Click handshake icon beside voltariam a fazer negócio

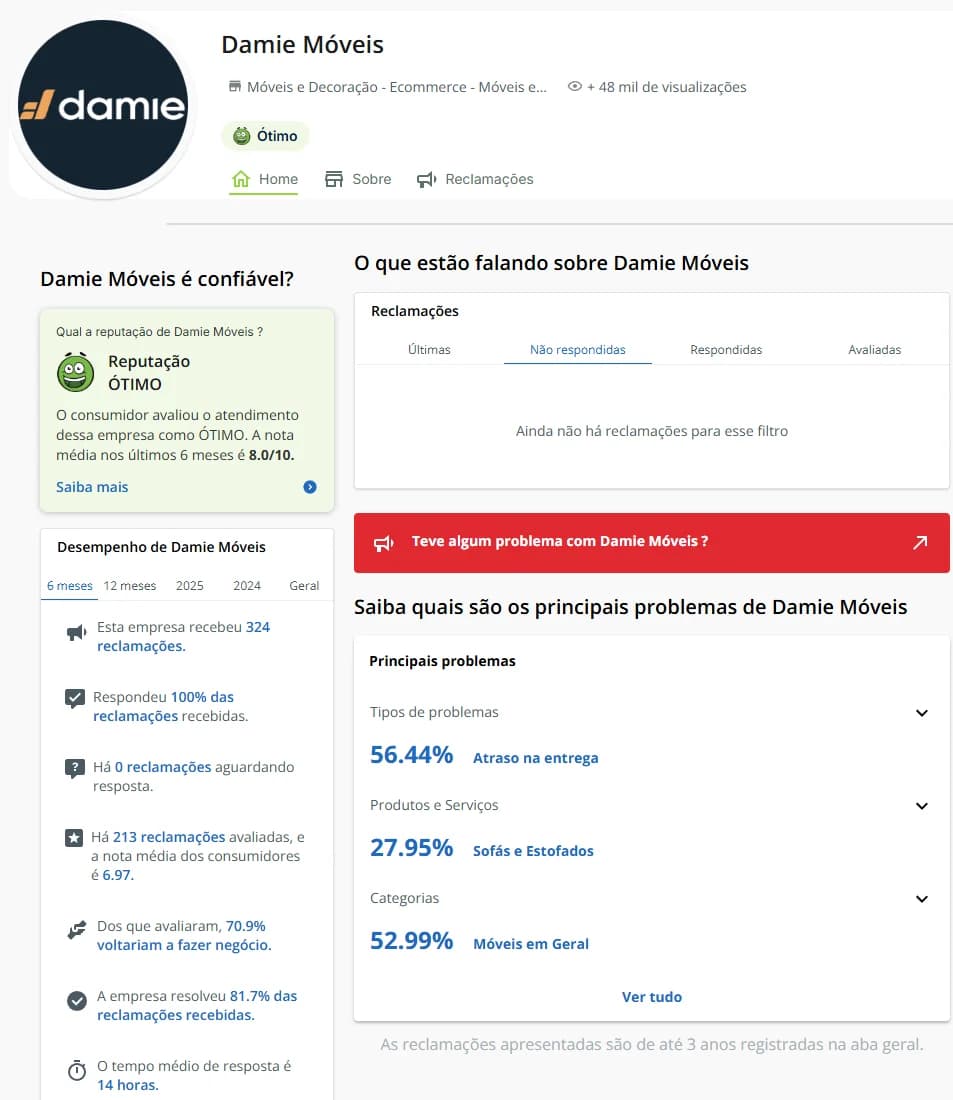click(x=76, y=930)
